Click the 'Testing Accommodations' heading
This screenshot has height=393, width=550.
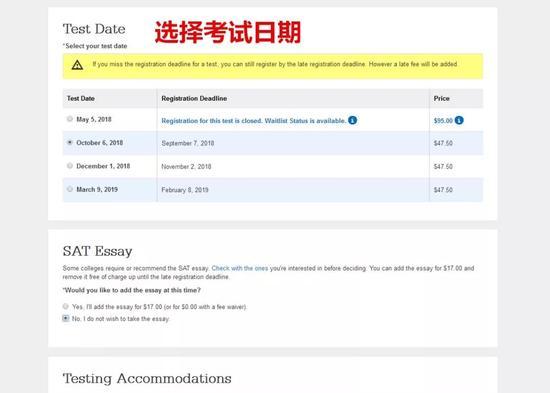(x=147, y=379)
